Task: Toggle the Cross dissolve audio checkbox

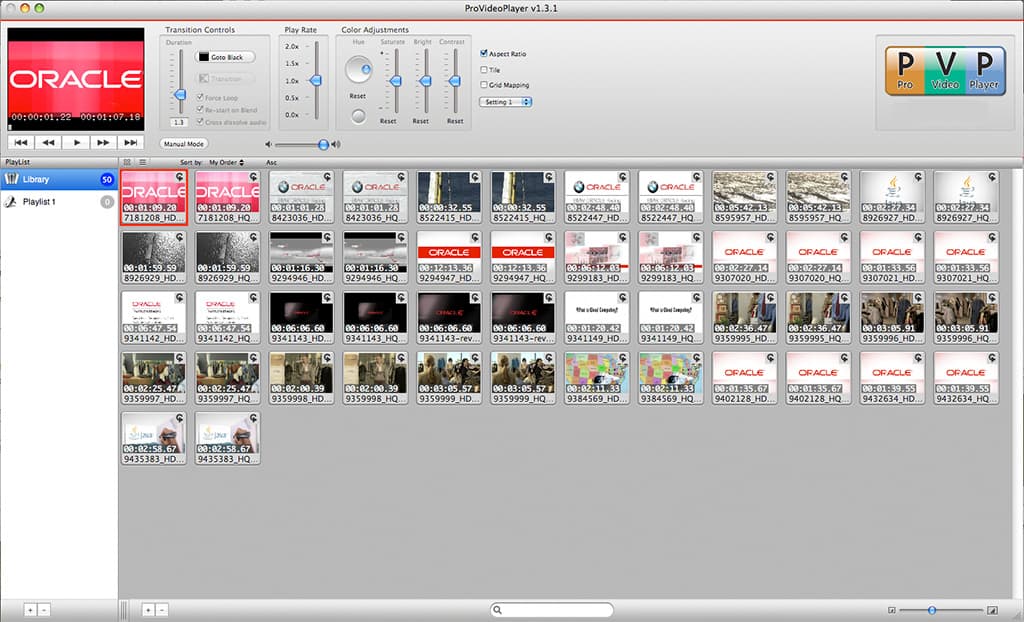Action: (x=200, y=122)
